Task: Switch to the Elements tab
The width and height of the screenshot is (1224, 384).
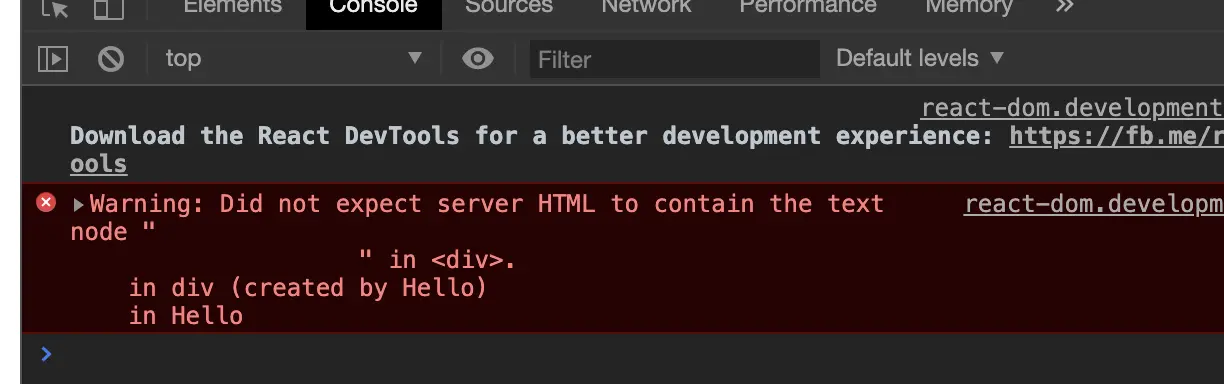Action: [233, 7]
